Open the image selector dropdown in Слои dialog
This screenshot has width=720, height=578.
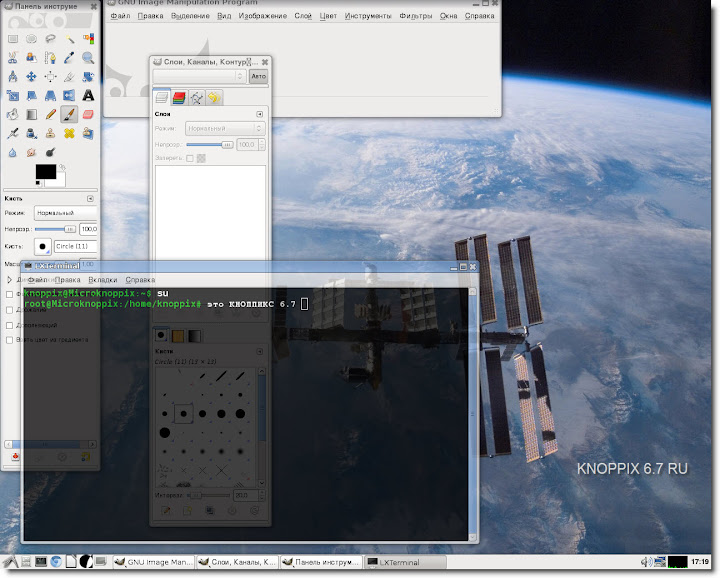click(x=199, y=76)
